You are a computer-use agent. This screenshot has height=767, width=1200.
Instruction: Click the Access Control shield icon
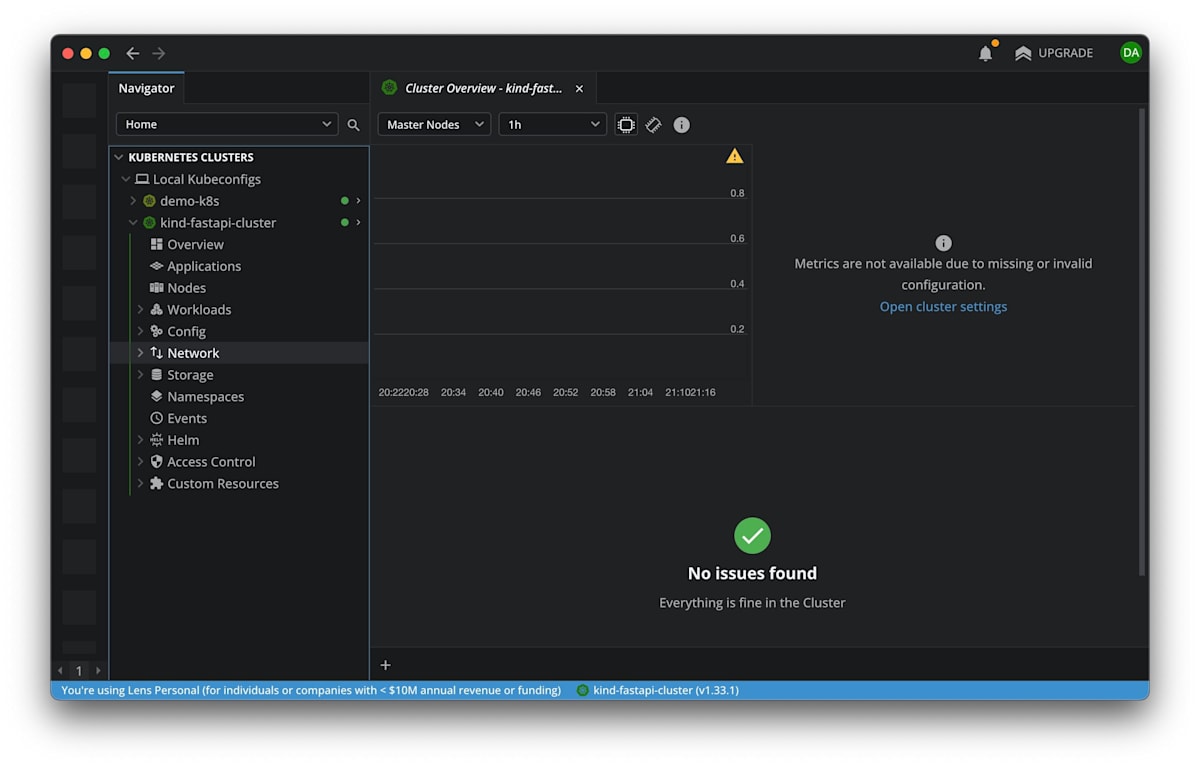tap(156, 462)
